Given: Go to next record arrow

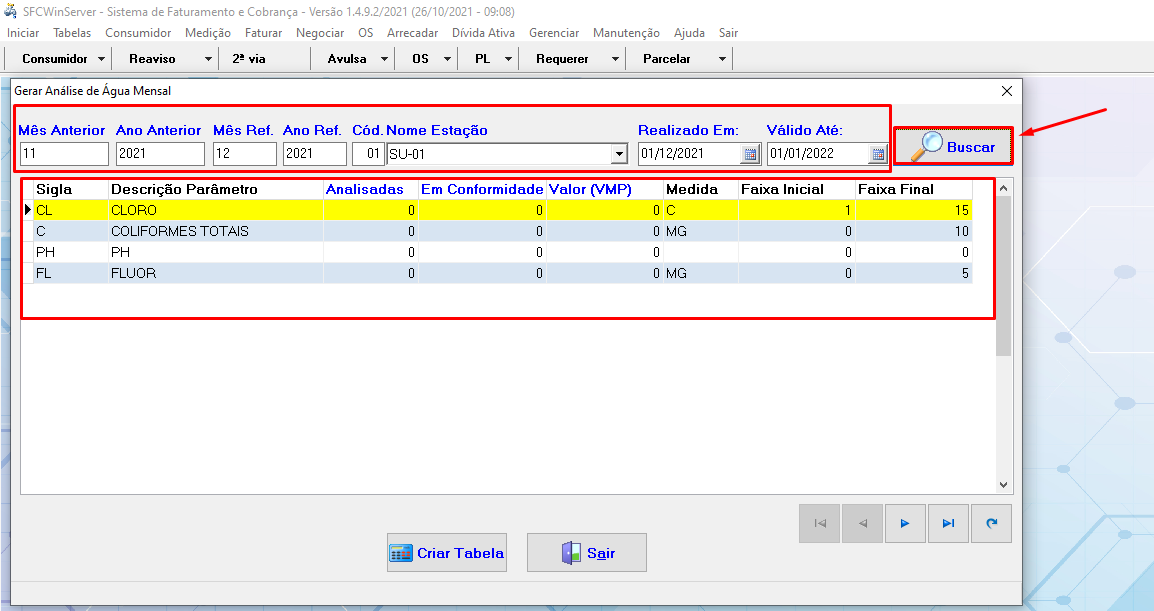Looking at the screenshot, I should coord(905,523).
